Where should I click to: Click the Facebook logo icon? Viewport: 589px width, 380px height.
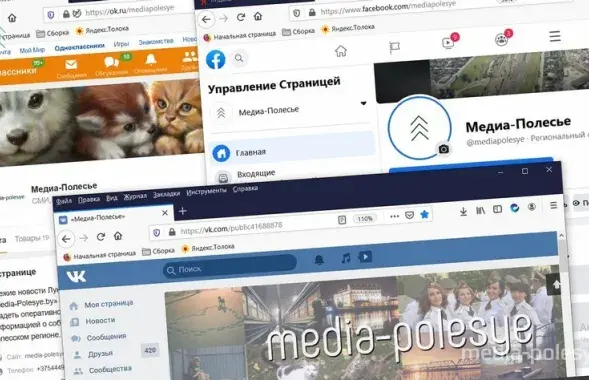[216, 59]
